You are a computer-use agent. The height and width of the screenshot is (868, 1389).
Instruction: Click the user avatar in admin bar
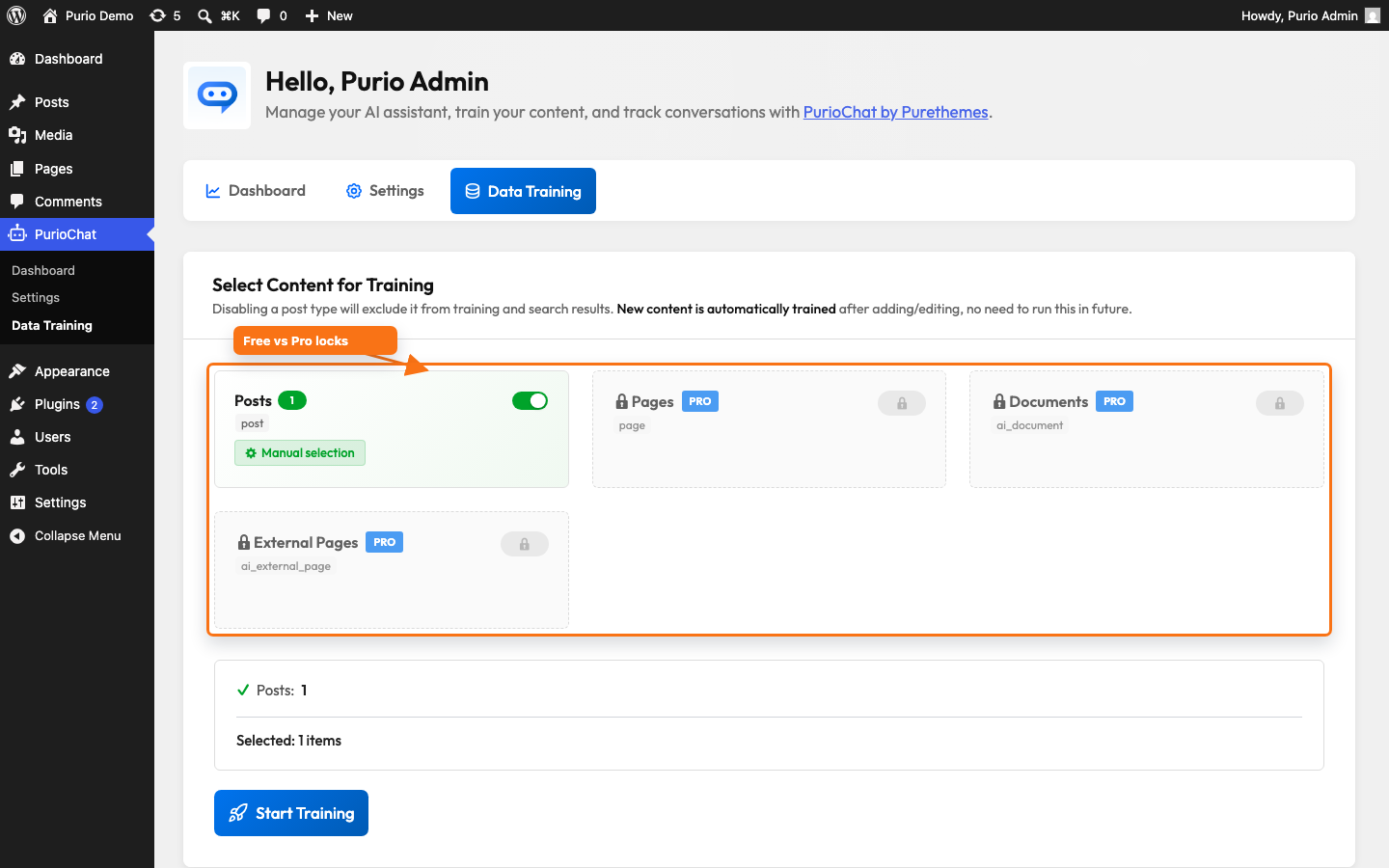tap(1373, 15)
